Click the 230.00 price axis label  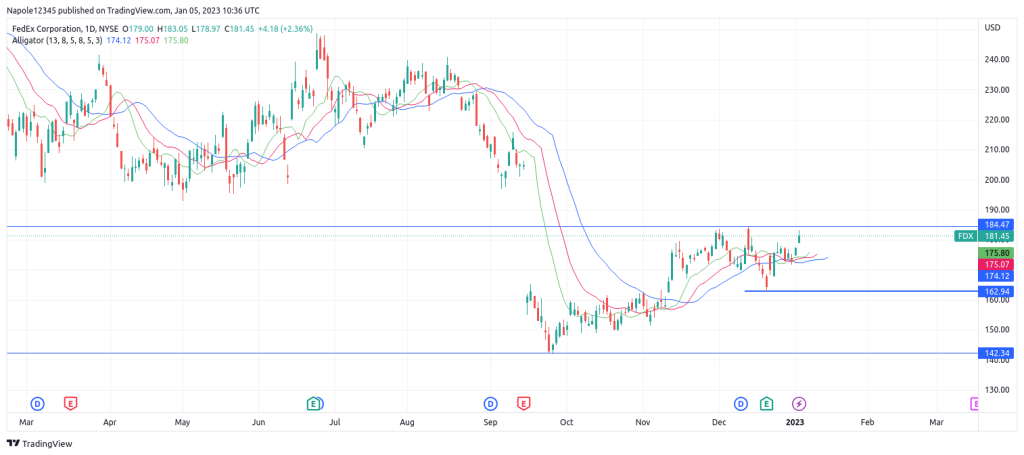(996, 89)
